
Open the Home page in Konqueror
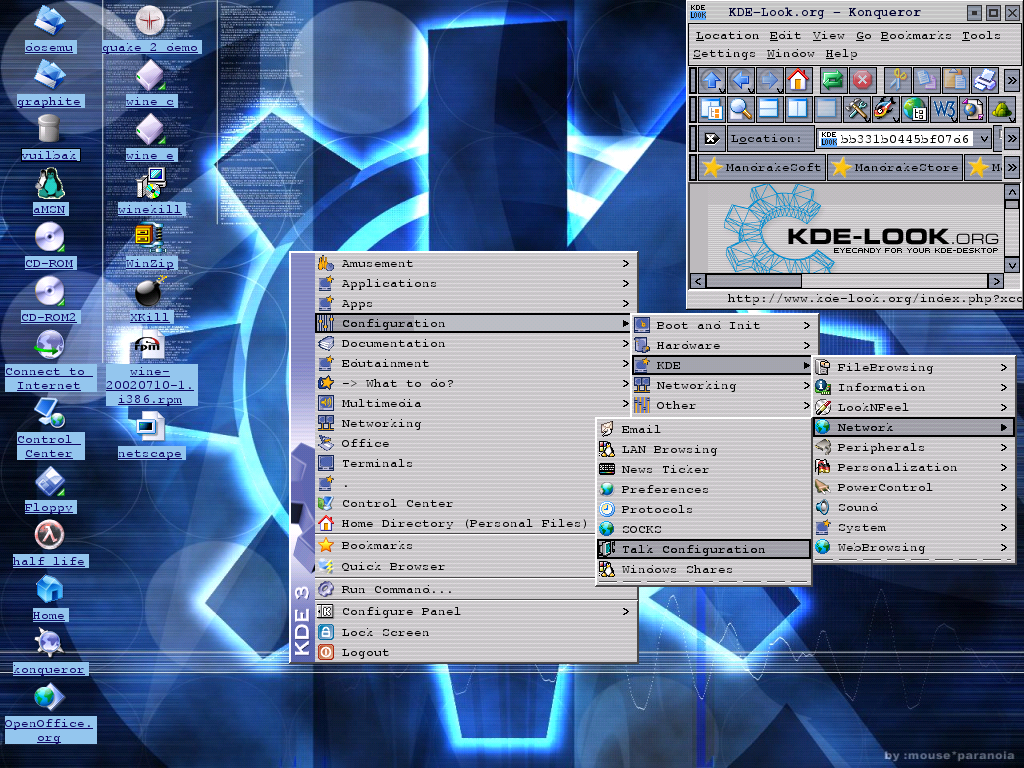pos(798,80)
